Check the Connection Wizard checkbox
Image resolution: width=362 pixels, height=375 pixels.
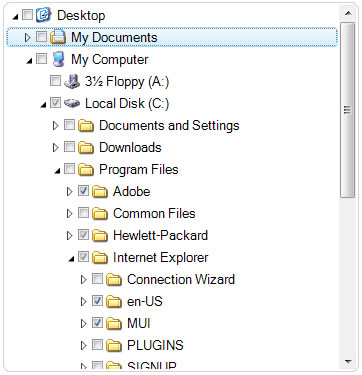pyautogui.click(x=97, y=279)
